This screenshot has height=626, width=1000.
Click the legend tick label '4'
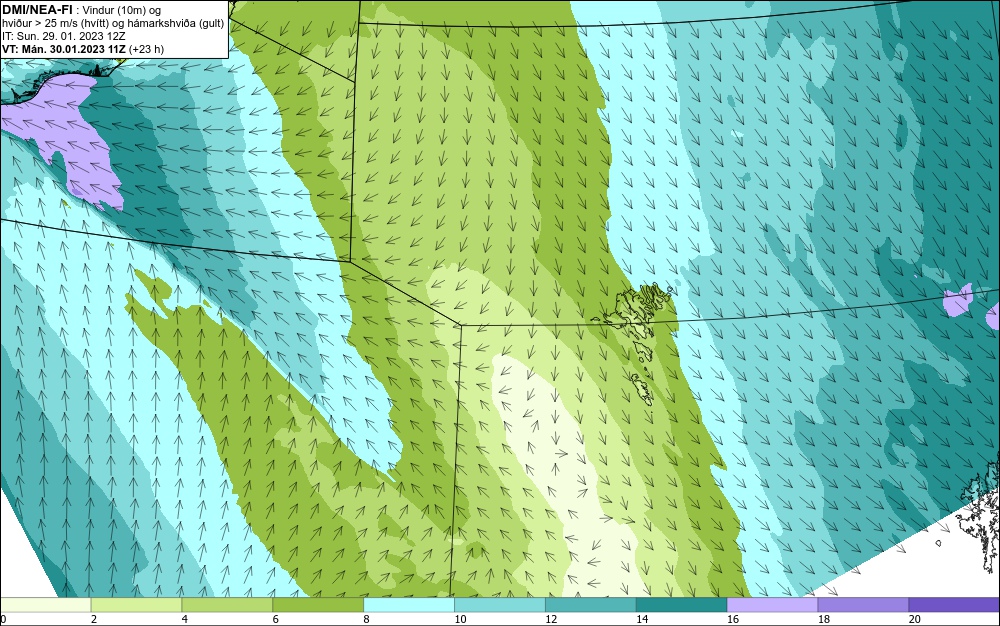click(184, 619)
